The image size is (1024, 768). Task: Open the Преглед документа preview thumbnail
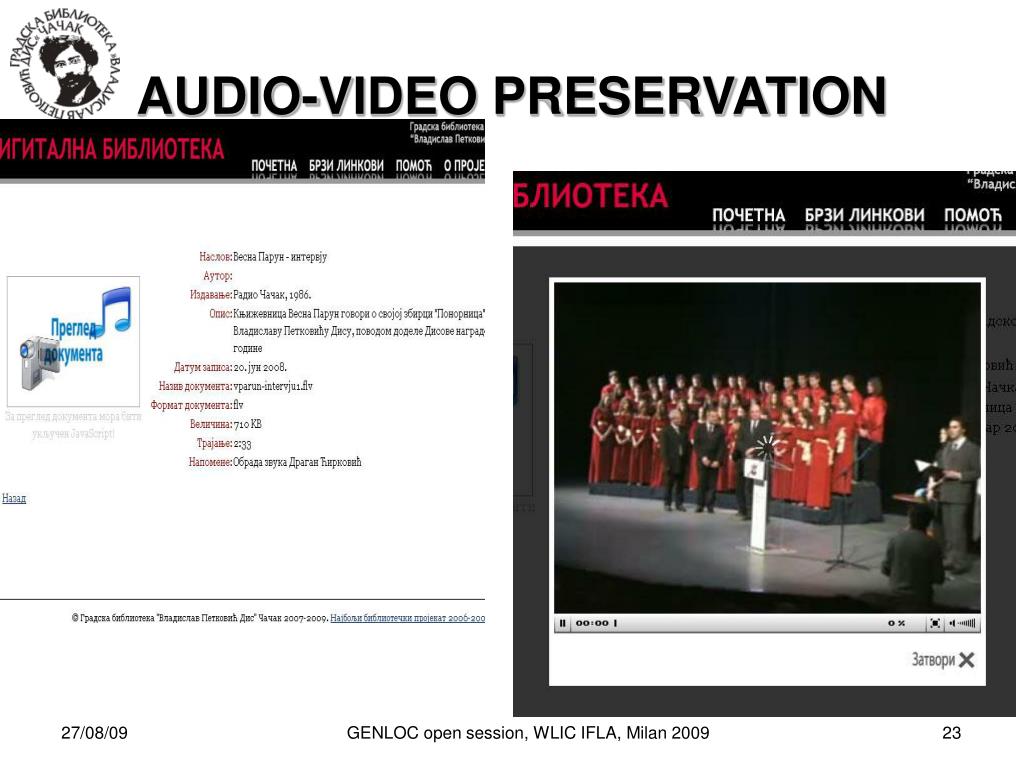tap(73, 341)
